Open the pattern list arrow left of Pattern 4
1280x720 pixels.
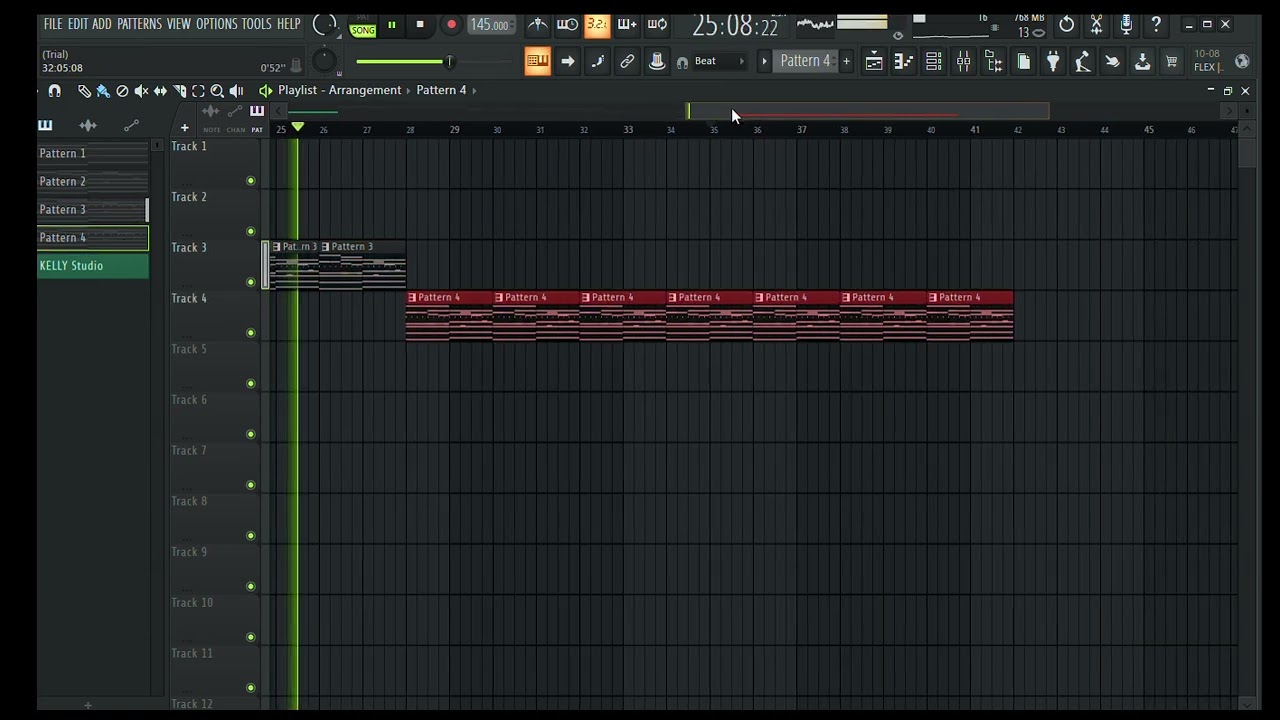point(764,62)
